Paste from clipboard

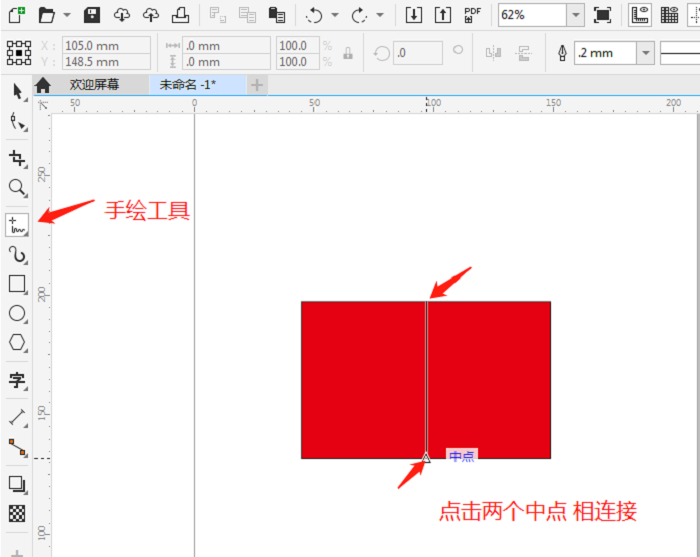277,15
